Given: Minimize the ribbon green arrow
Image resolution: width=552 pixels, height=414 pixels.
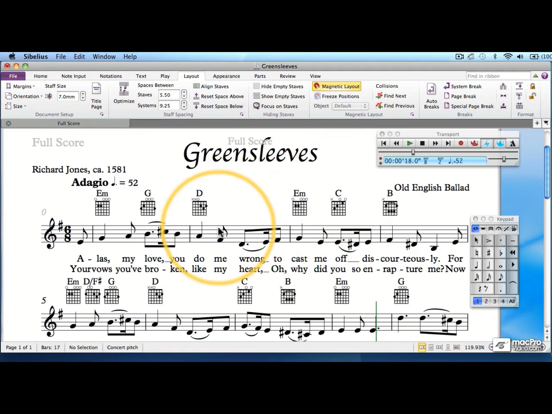Looking at the screenshot, I should [535, 76].
